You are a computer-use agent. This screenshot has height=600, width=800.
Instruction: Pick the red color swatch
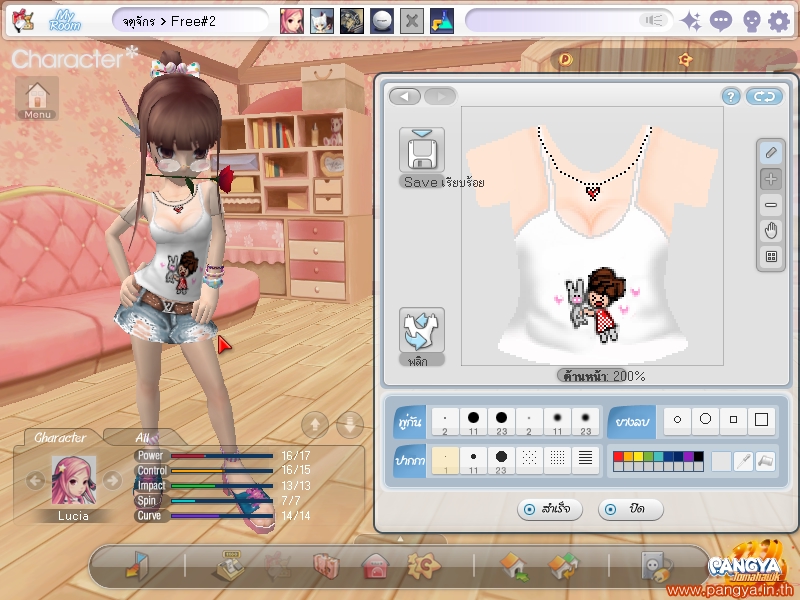pyautogui.click(x=618, y=456)
